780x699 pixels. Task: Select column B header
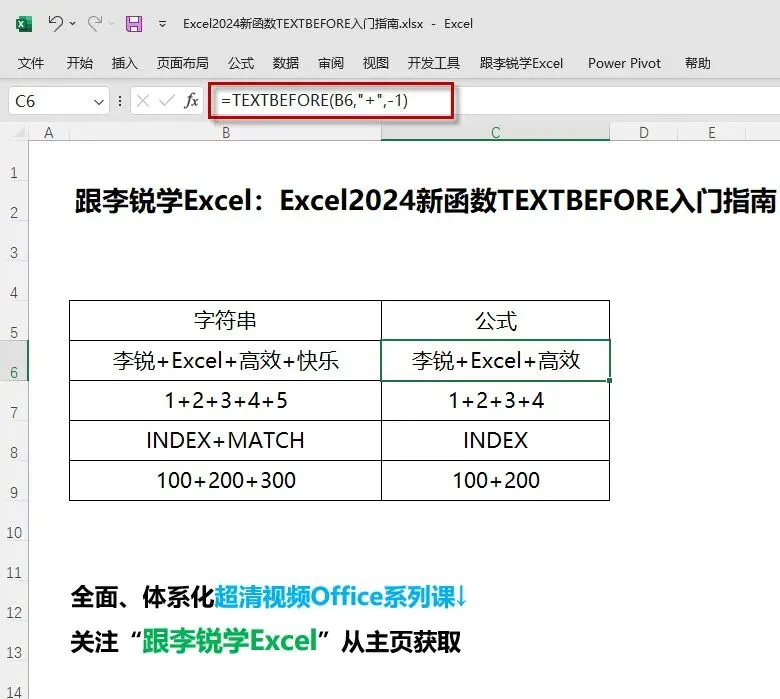click(225, 132)
